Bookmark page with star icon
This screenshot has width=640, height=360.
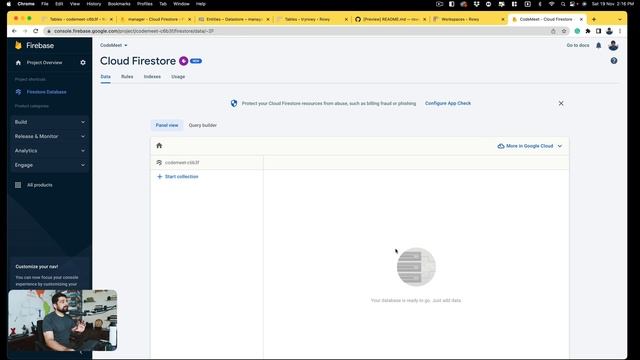pyautogui.click(x=564, y=31)
